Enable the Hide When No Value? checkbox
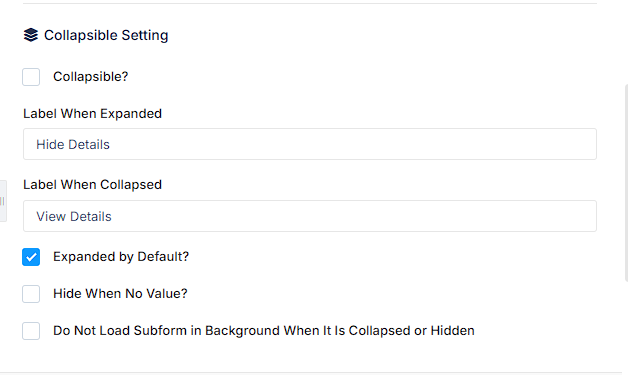The height and width of the screenshot is (375, 628). click(31, 294)
